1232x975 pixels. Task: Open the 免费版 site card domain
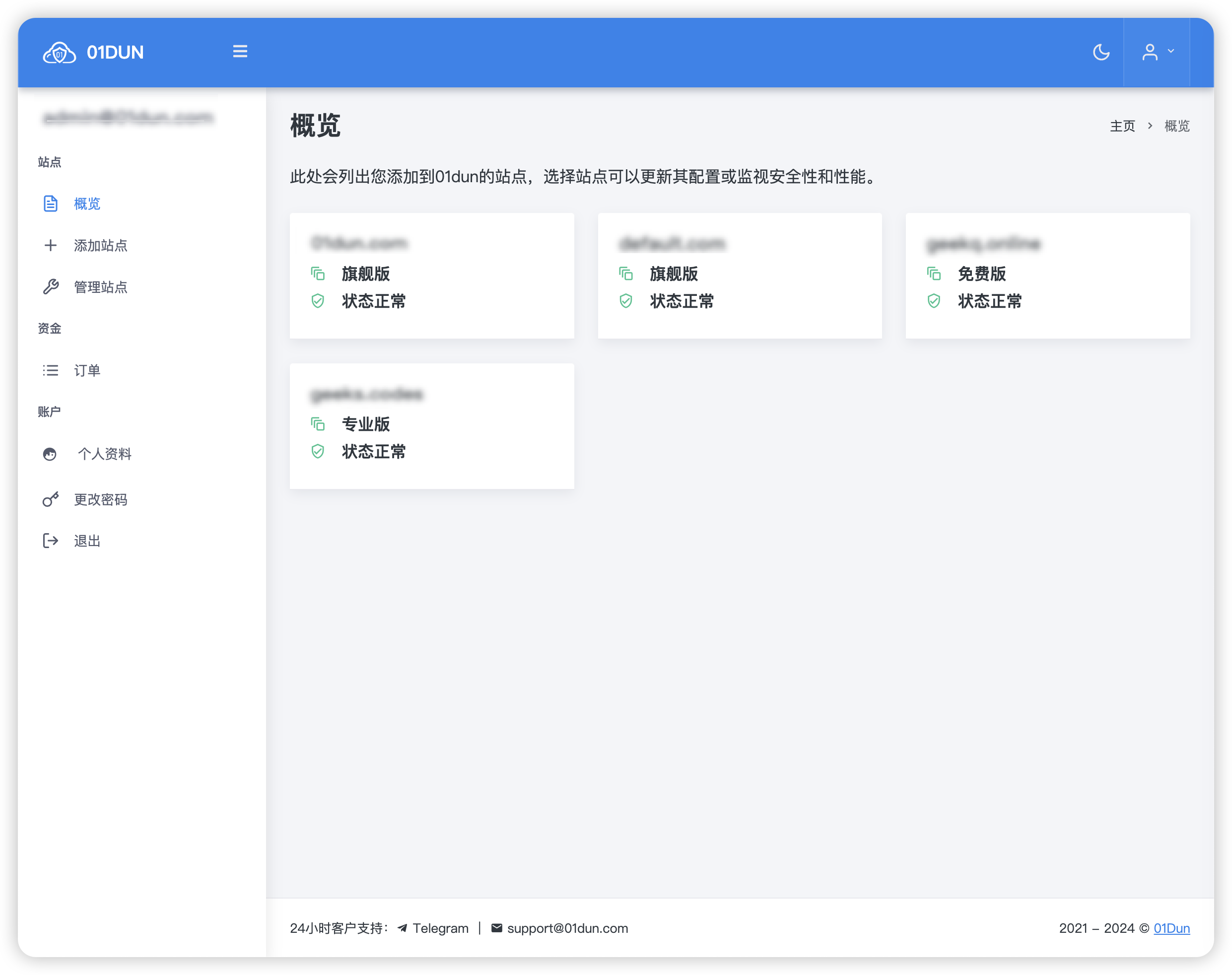pos(984,244)
